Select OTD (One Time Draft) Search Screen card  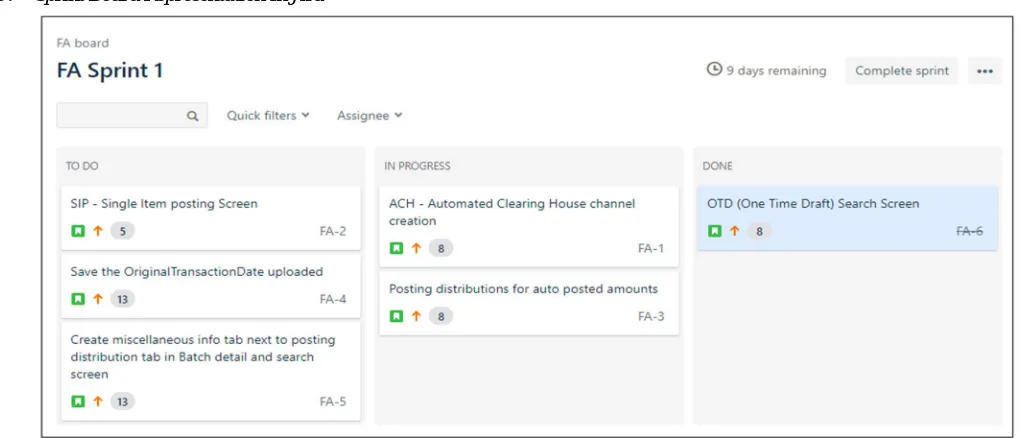[x=847, y=218]
